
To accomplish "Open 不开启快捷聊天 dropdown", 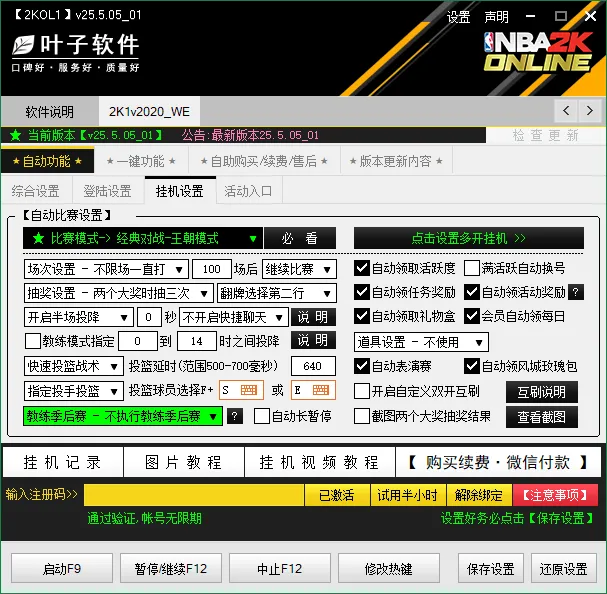I will click(234, 318).
